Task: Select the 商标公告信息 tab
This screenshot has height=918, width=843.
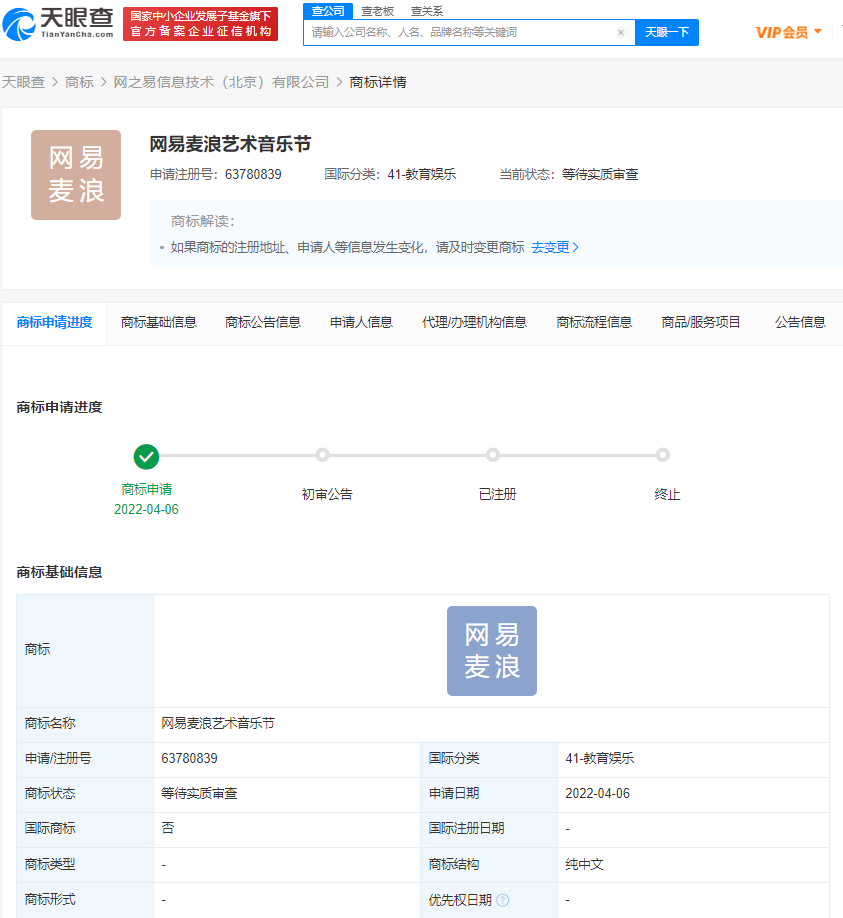Action: [263, 323]
